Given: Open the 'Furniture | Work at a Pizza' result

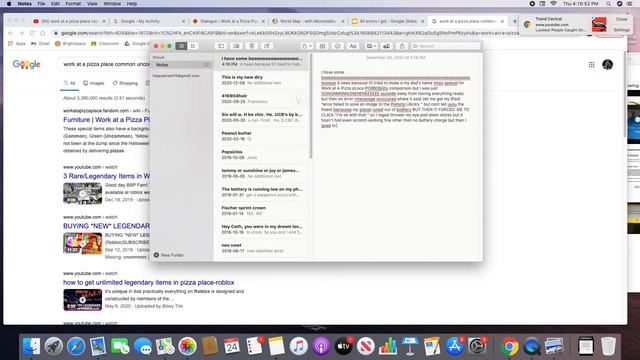Looking at the screenshot, I should [x=107, y=120].
